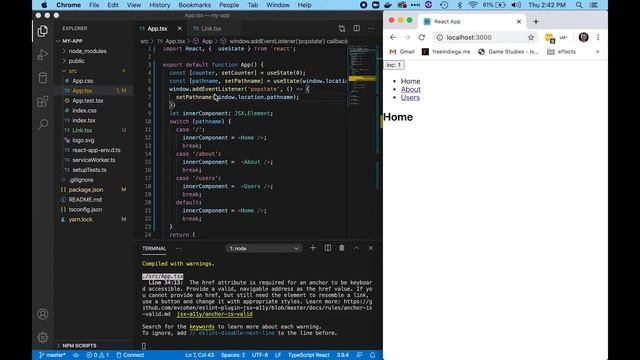
Task: Click 'Spaces: 2' indentation setting
Action: point(233,355)
